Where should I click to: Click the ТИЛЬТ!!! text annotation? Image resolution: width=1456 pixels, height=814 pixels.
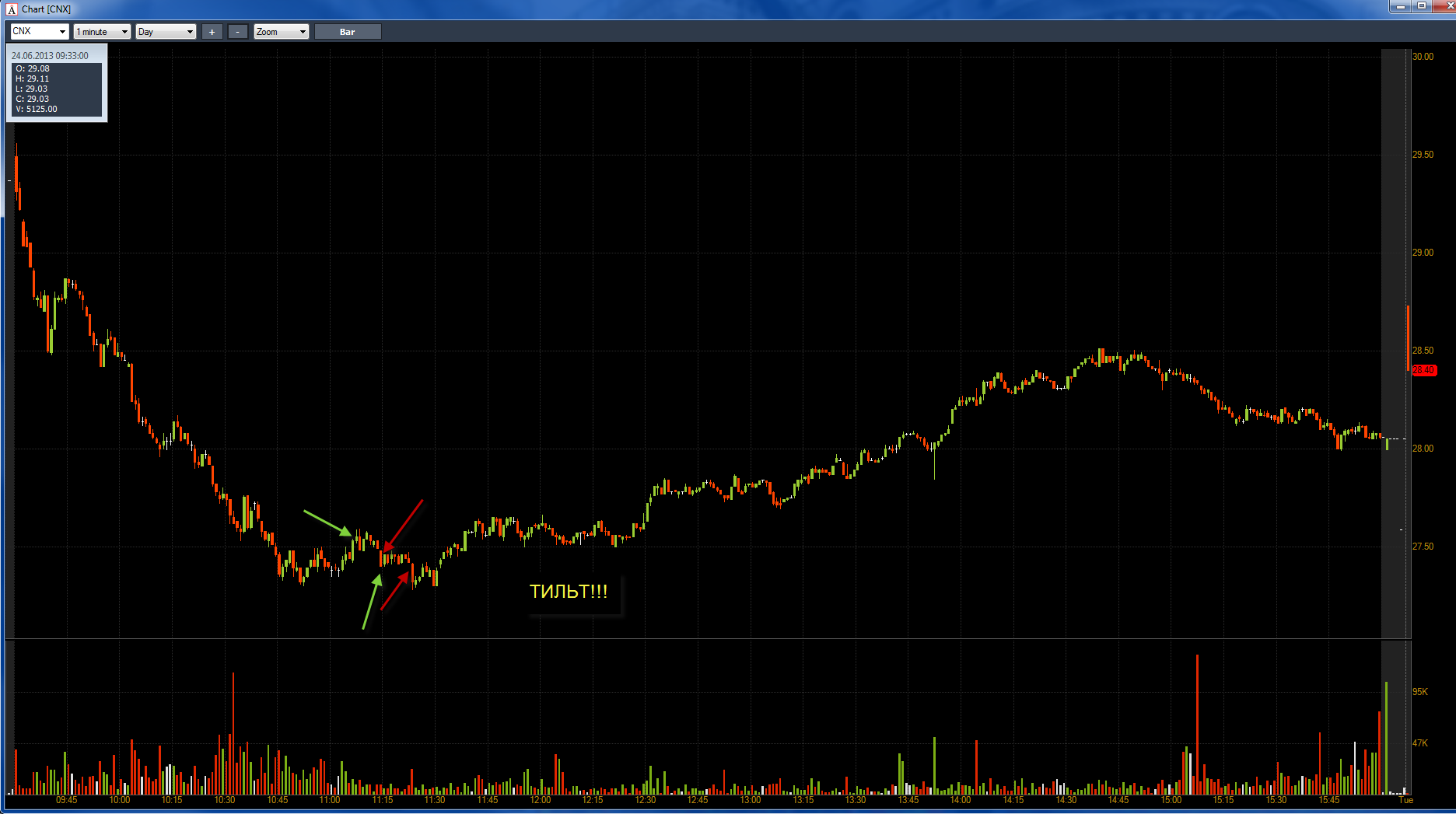[569, 592]
